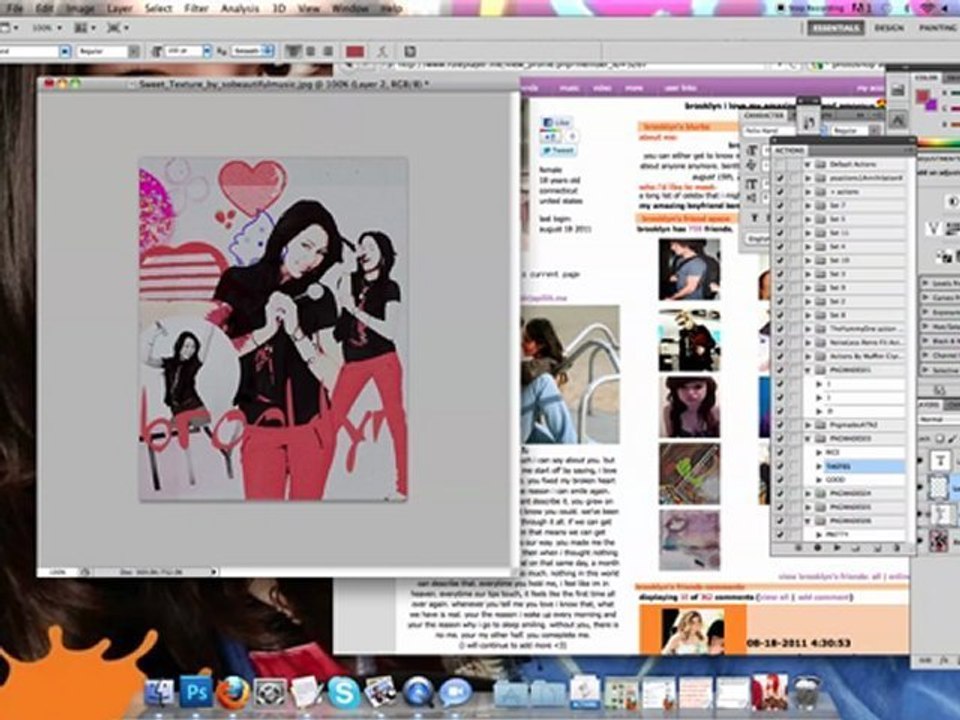This screenshot has height=720, width=960.
Task: Click the color spectrum ramp in Color panel
Action: (x=937, y=143)
